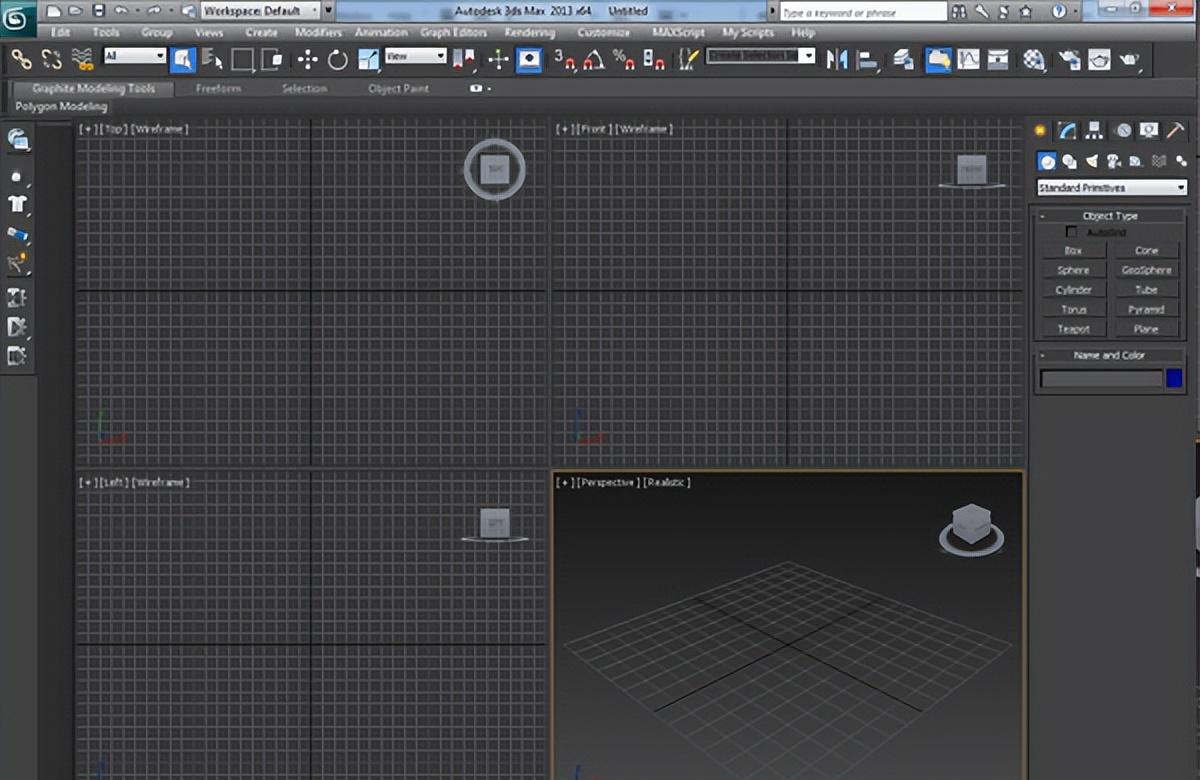Open the Named Selection Sets dropdown
The image size is (1200, 780).
tap(761, 56)
